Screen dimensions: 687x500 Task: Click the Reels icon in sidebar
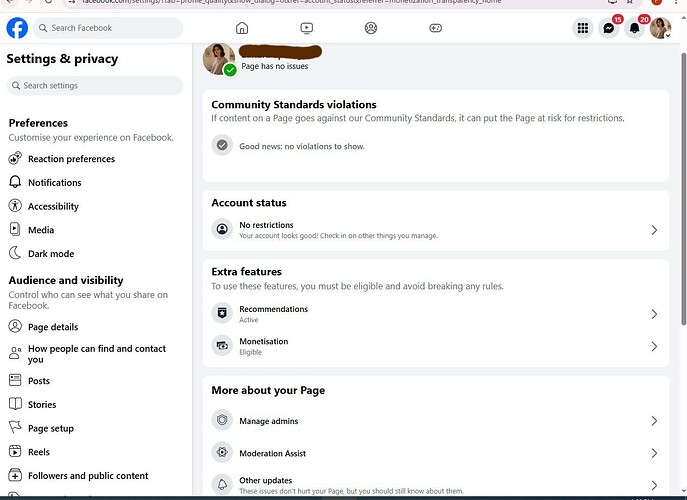[15, 451]
